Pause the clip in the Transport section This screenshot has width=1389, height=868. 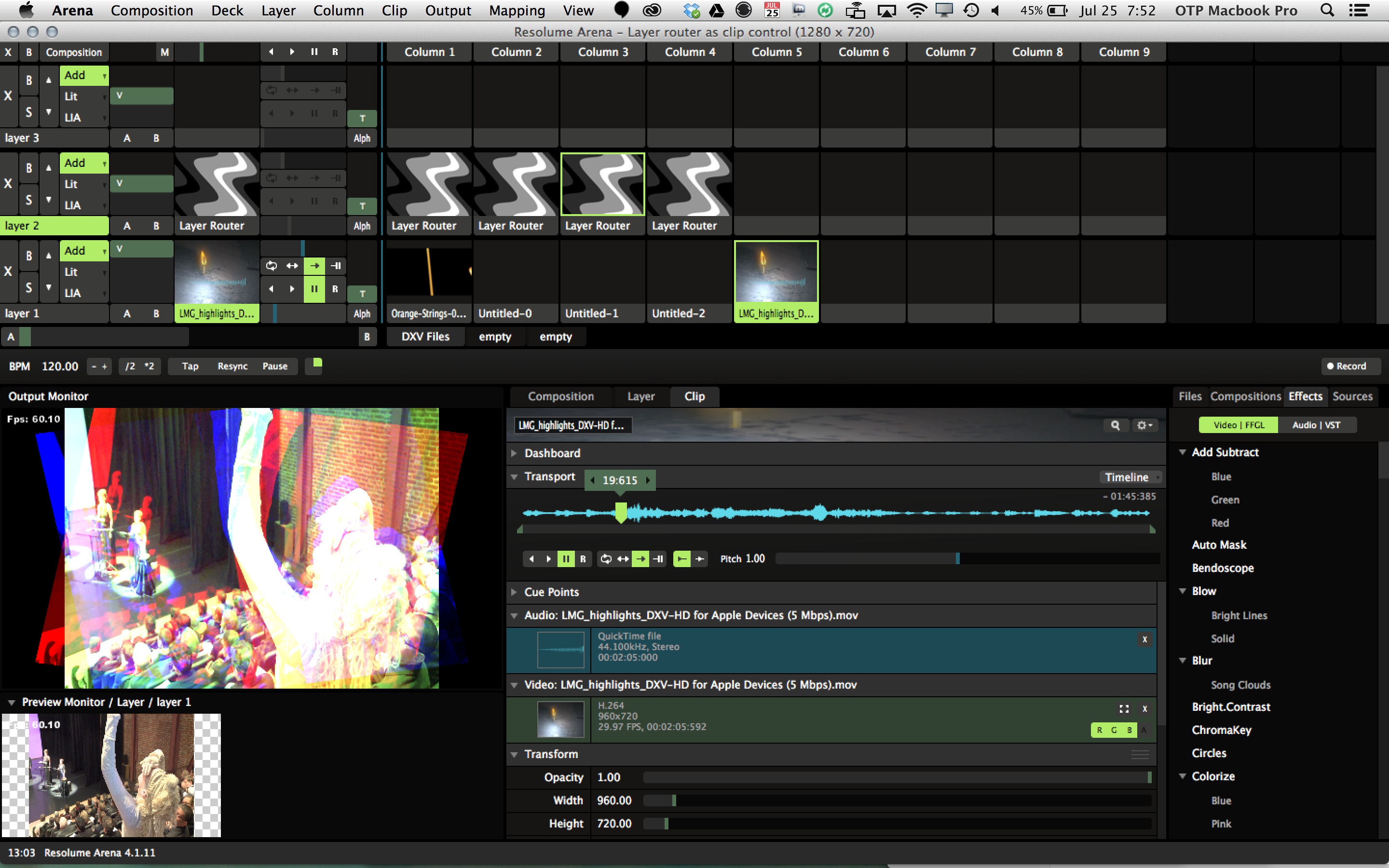(x=566, y=558)
